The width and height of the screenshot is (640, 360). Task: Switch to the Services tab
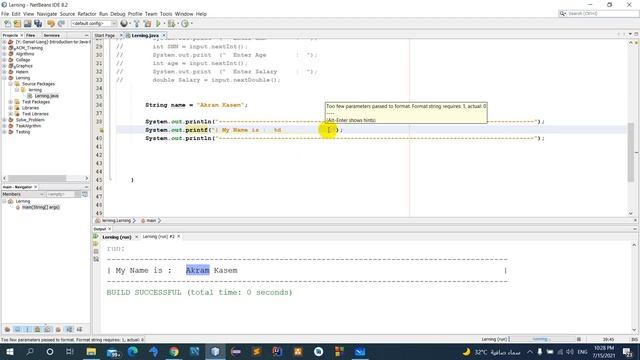(x=52, y=36)
